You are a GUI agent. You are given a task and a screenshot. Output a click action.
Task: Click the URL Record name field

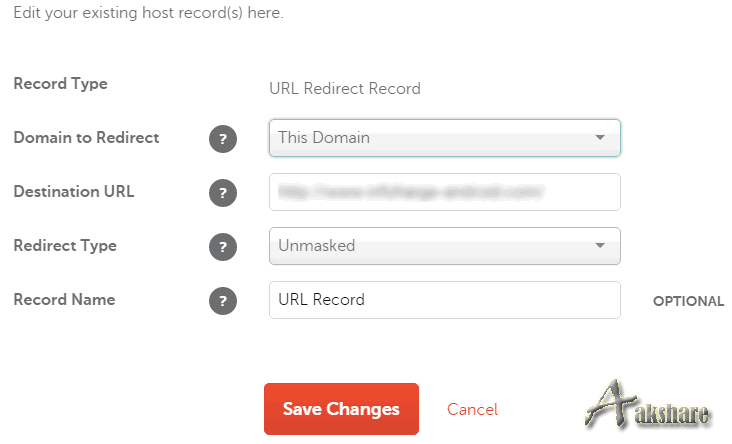(444, 300)
